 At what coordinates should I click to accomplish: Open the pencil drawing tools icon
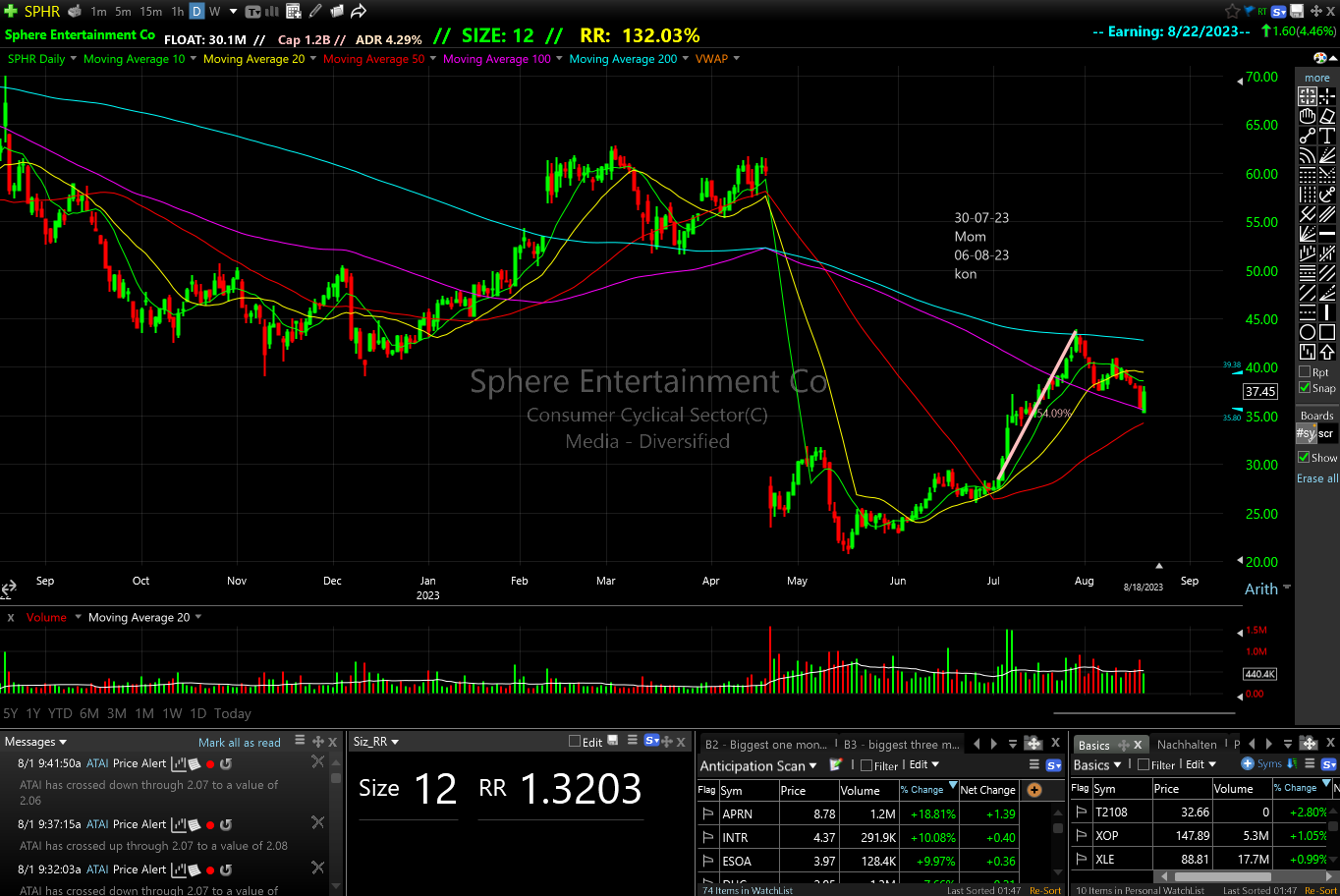pos(315,12)
